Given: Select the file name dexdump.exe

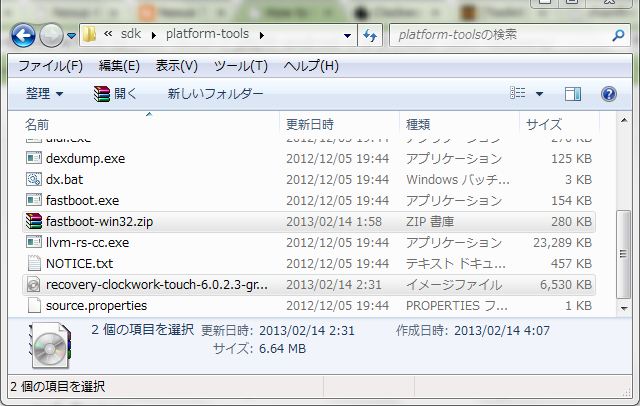Looking at the screenshot, I should 85,158.
